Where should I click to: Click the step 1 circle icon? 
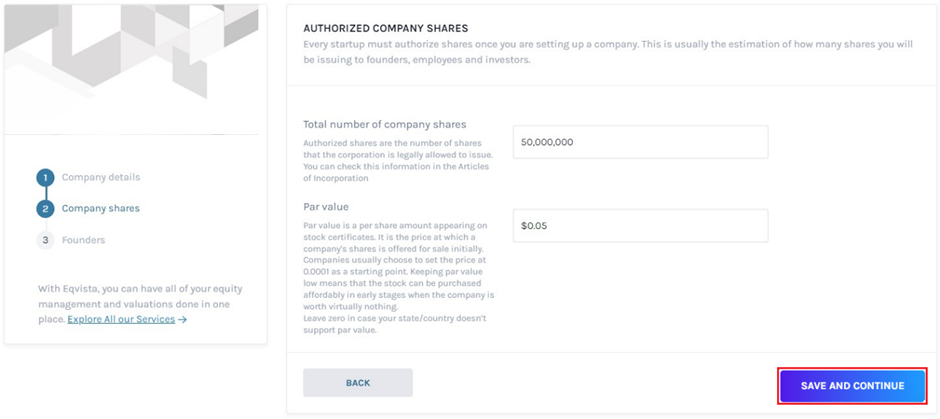(45, 178)
